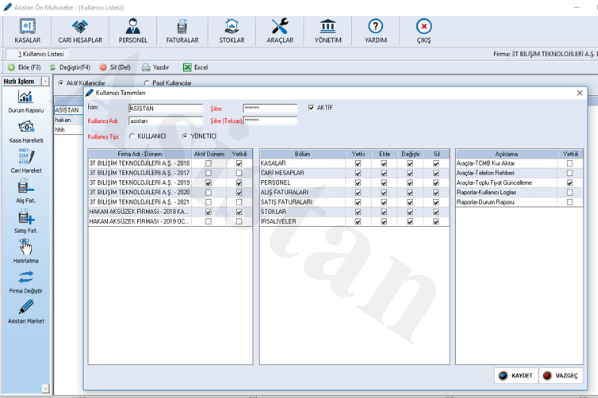Open the PERSONEL module
Image resolution: width=598 pixels, height=398 pixels.
(133, 31)
